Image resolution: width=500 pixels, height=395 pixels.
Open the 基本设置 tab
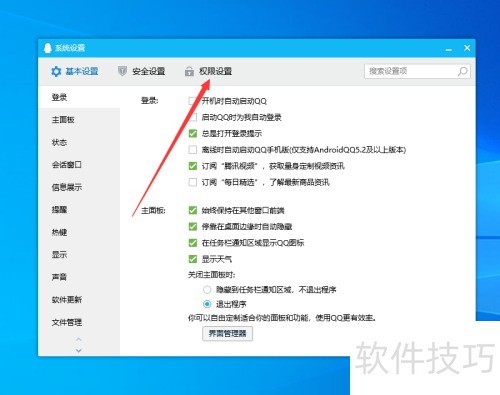pos(74,71)
